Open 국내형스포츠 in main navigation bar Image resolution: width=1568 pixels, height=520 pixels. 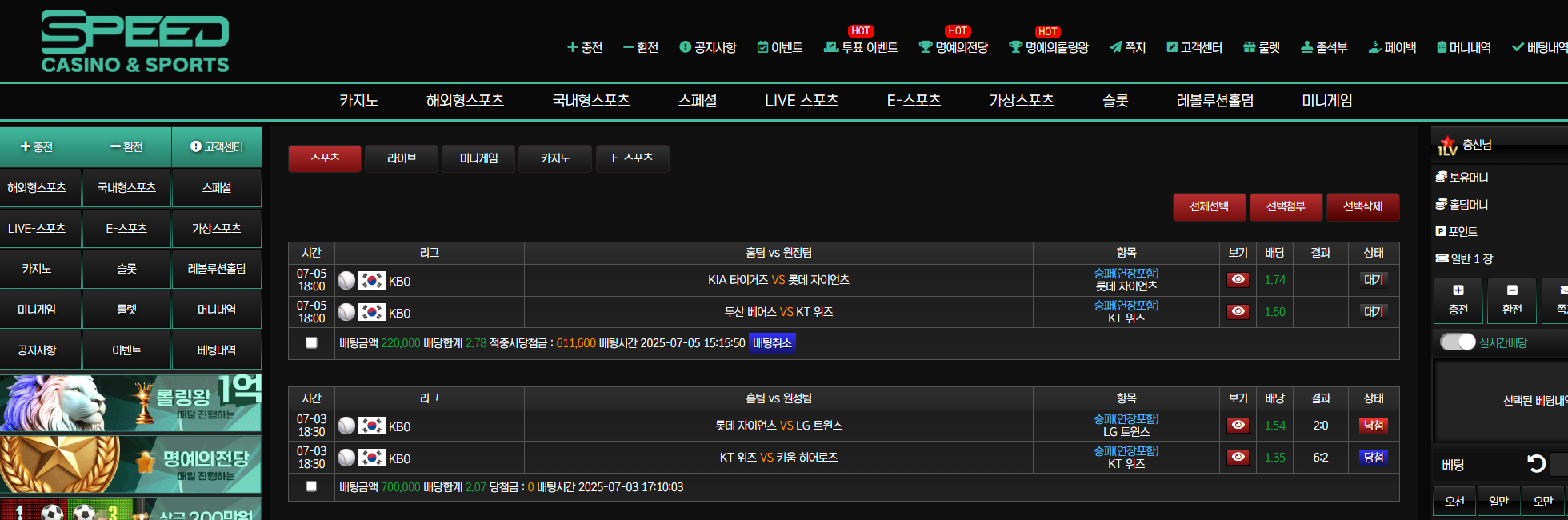click(x=591, y=101)
